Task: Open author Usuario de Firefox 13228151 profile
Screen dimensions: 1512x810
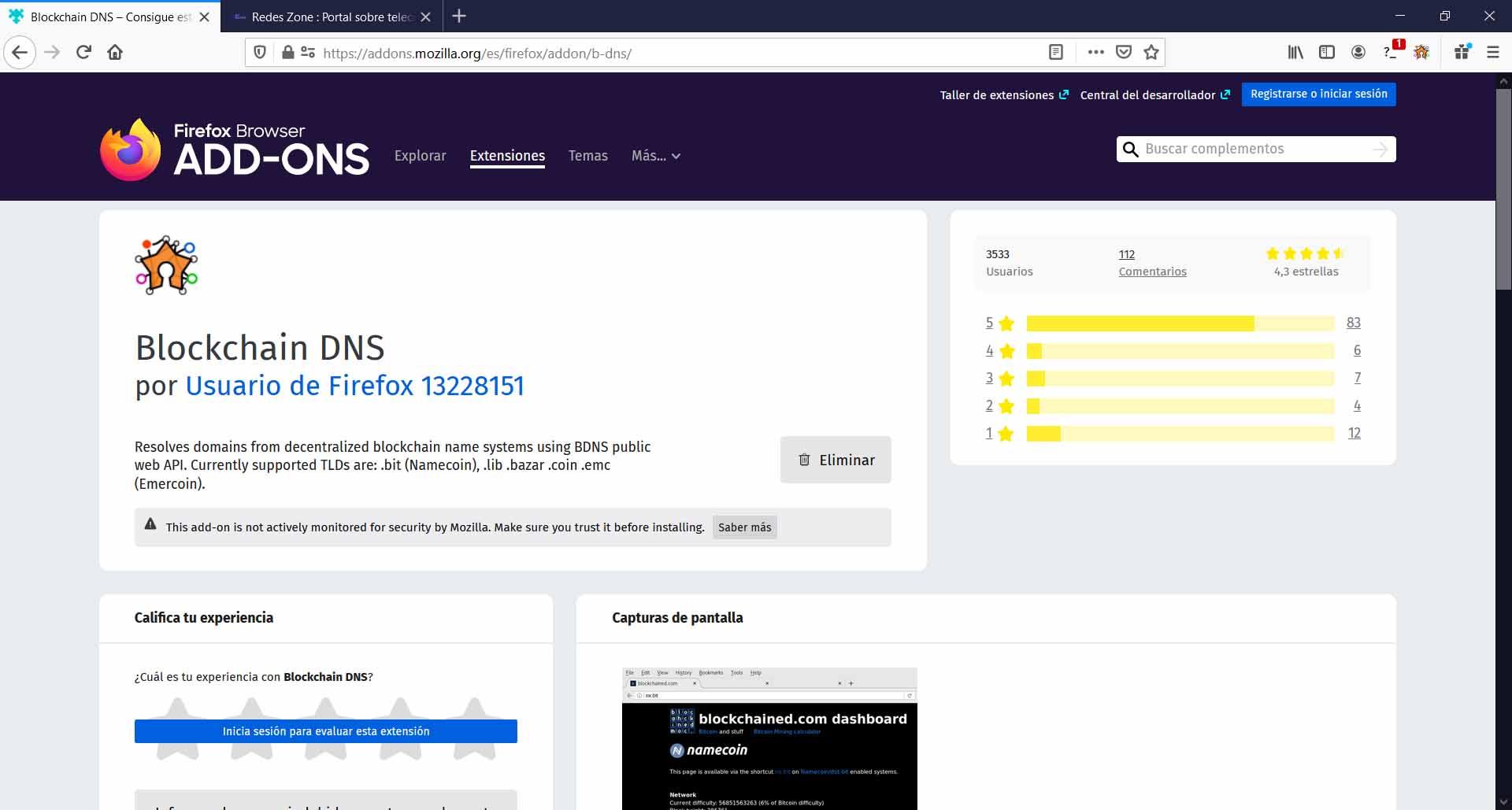Action: point(354,386)
